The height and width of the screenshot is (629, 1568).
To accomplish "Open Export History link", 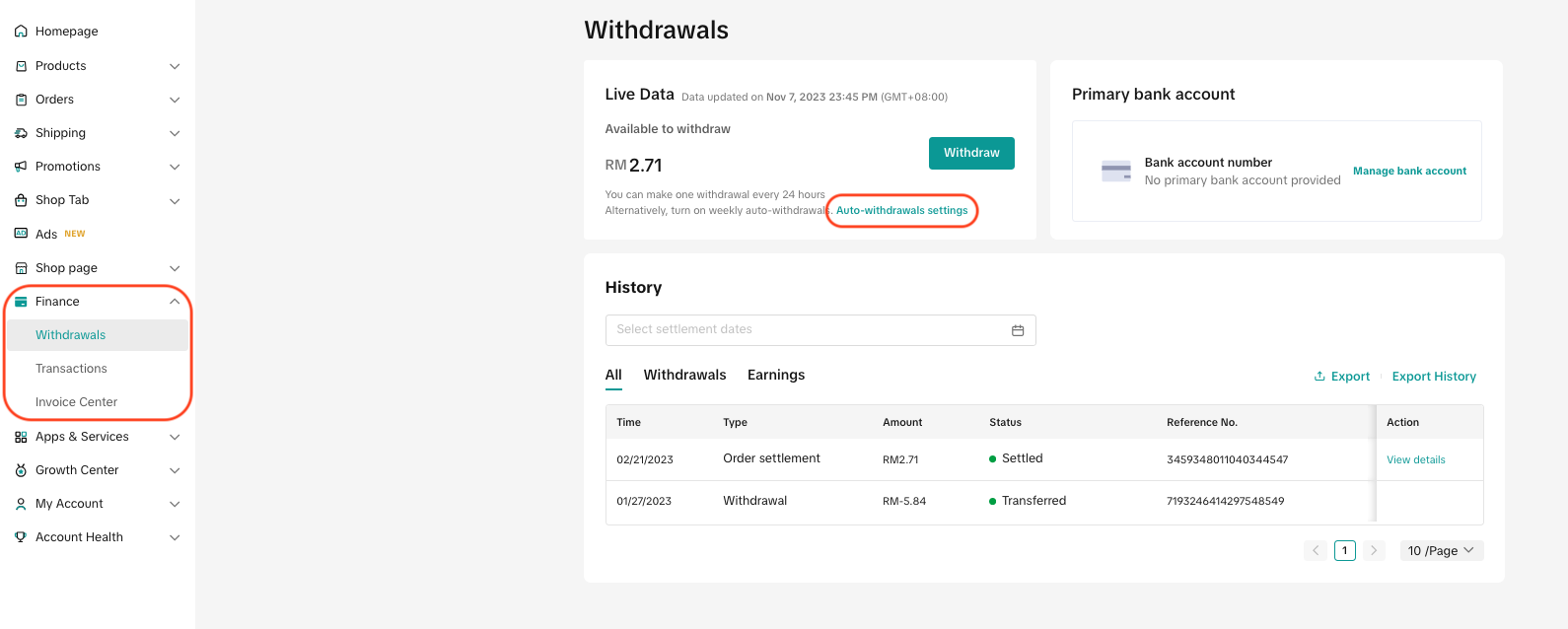I will tap(1434, 377).
